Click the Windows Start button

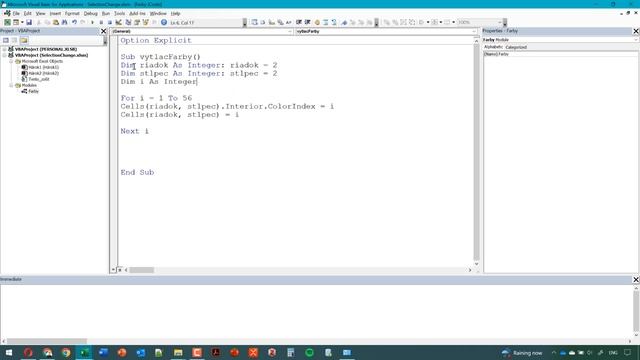pos(9,353)
